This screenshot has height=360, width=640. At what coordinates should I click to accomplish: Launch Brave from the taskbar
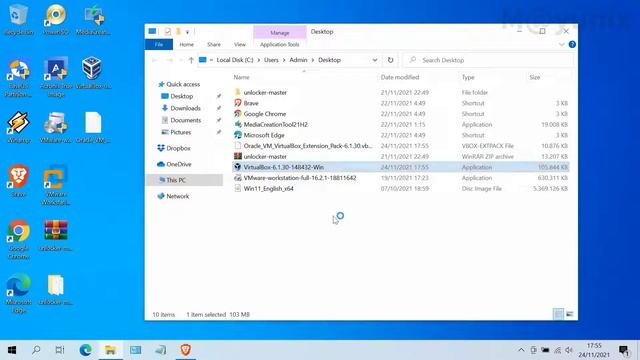(185, 350)
